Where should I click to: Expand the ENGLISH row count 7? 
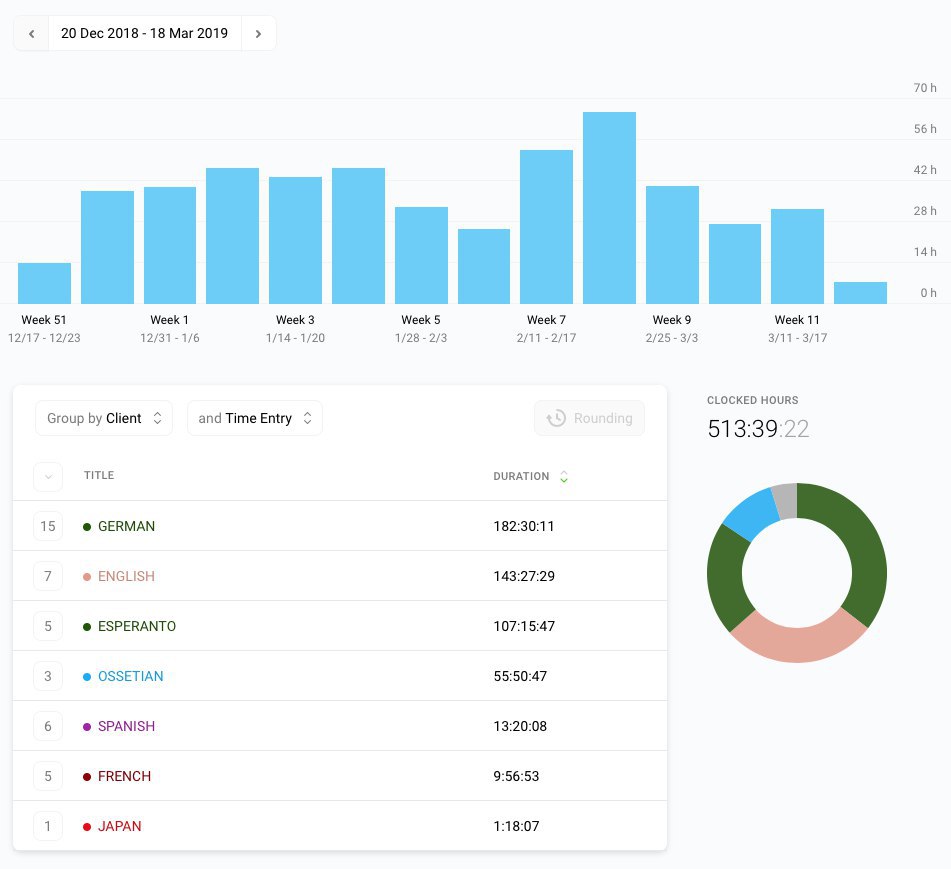point(48,576)
